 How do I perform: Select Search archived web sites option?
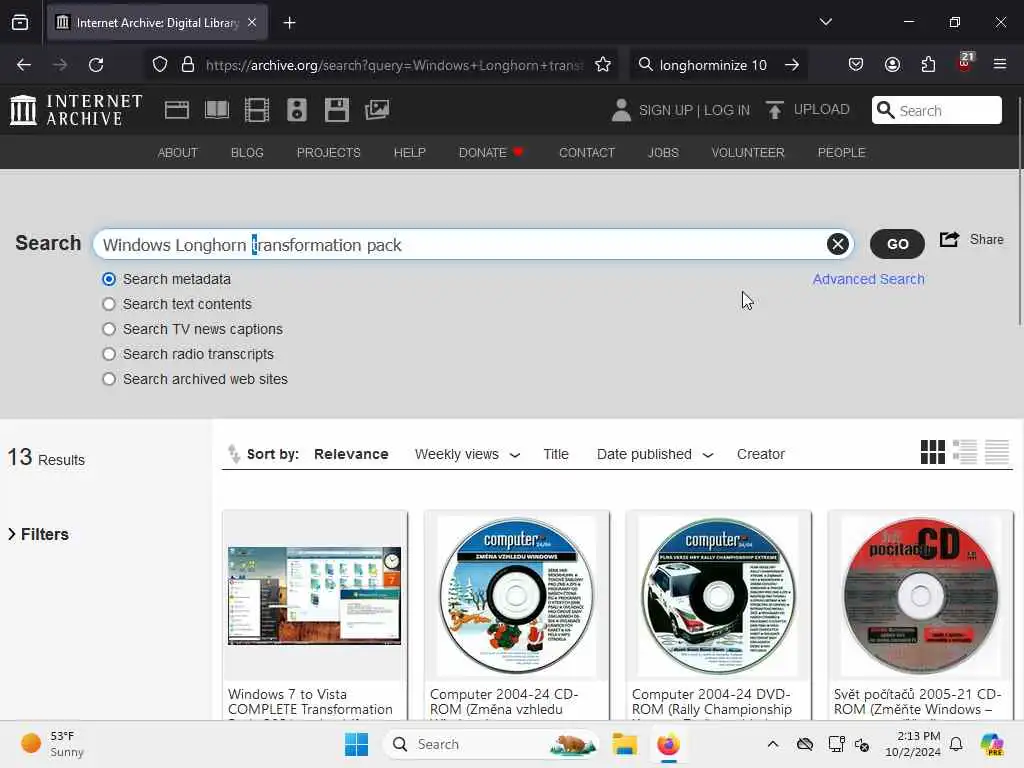[109, 379]
